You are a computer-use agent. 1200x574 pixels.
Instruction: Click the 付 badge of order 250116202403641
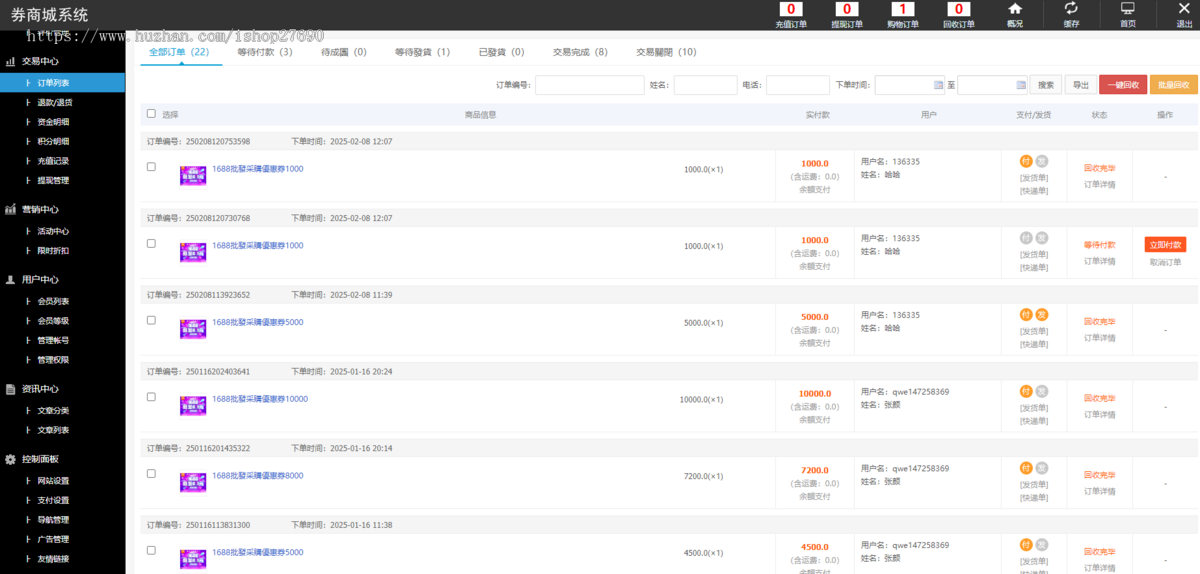(x=1026, y=391)
